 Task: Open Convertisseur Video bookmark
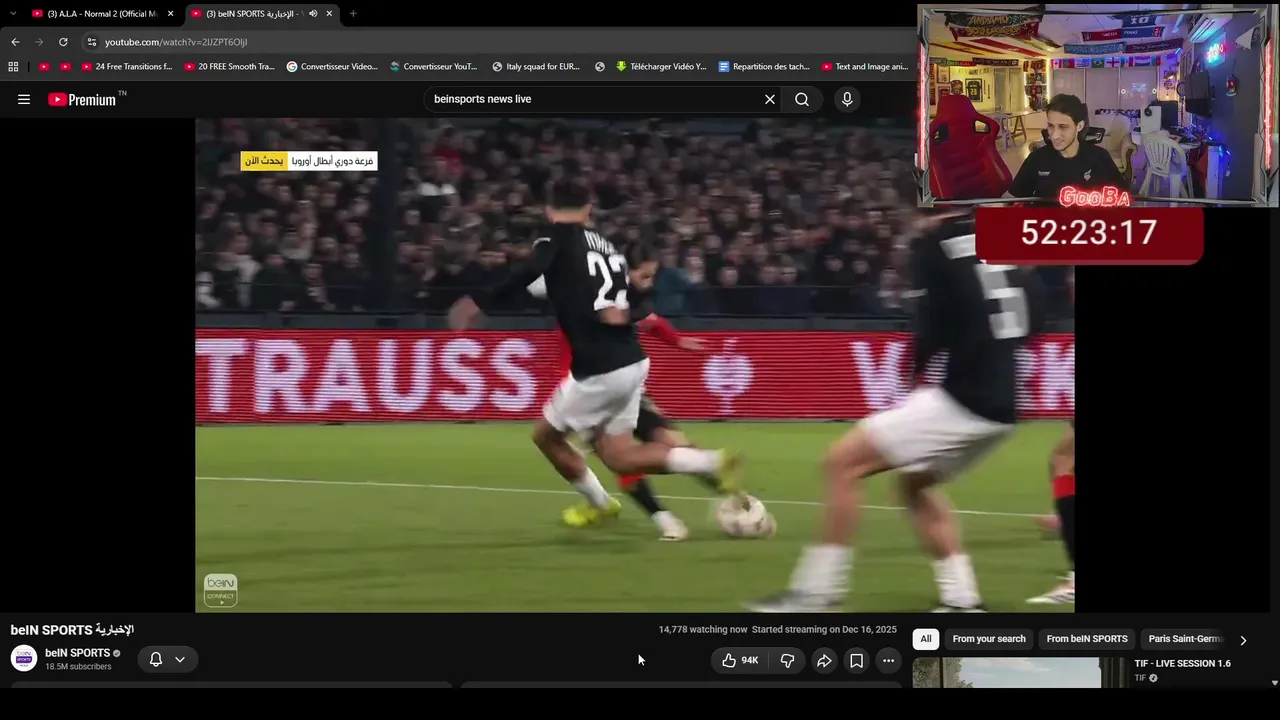click(332, 67)
